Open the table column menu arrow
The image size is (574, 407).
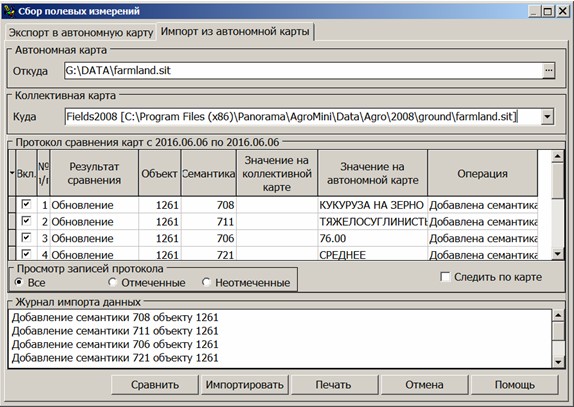(12, 173)
